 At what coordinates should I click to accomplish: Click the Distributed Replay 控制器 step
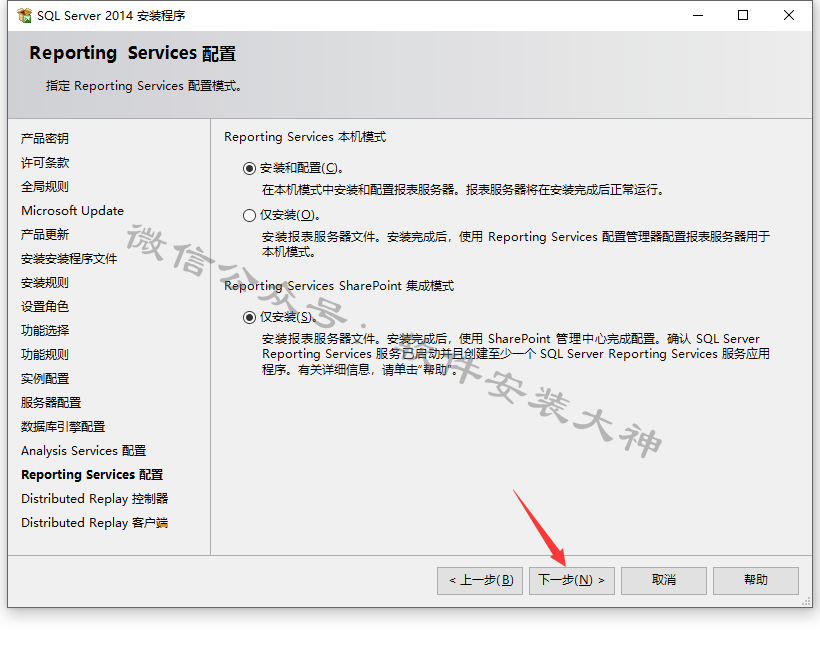click(95, 499)
